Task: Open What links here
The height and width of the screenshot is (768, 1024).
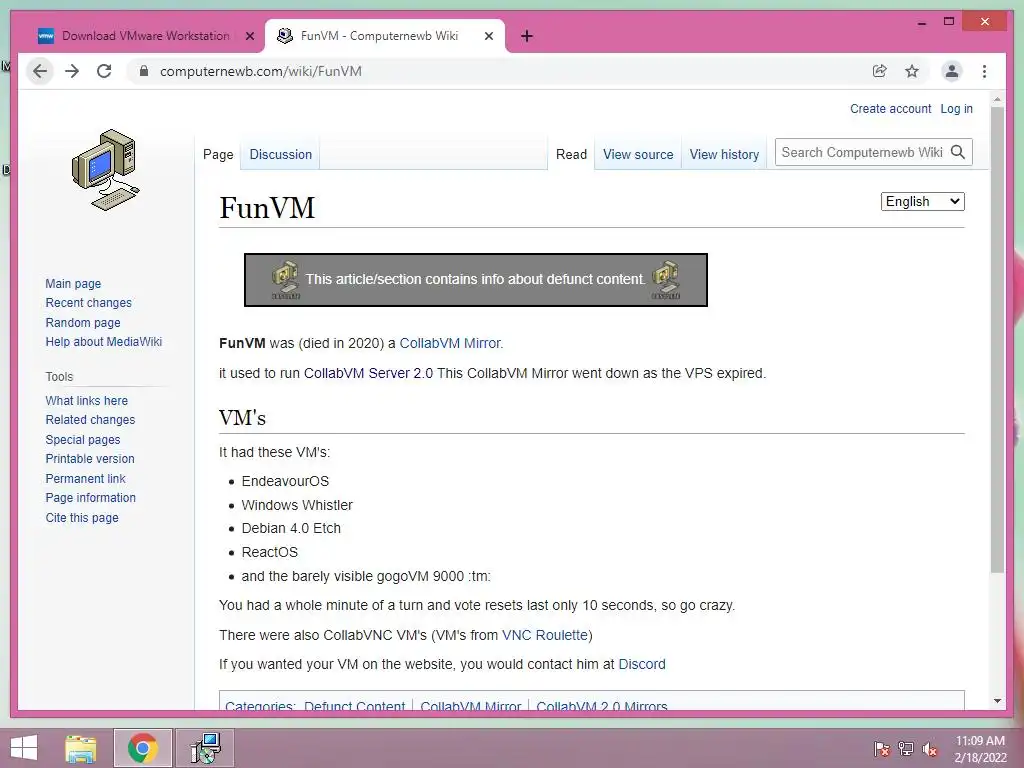Action: click(x=86, y=400)
